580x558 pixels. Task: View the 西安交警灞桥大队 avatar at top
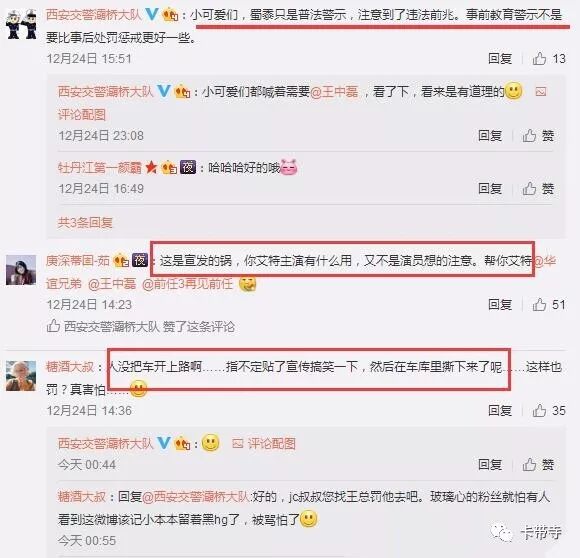(21, 24)
